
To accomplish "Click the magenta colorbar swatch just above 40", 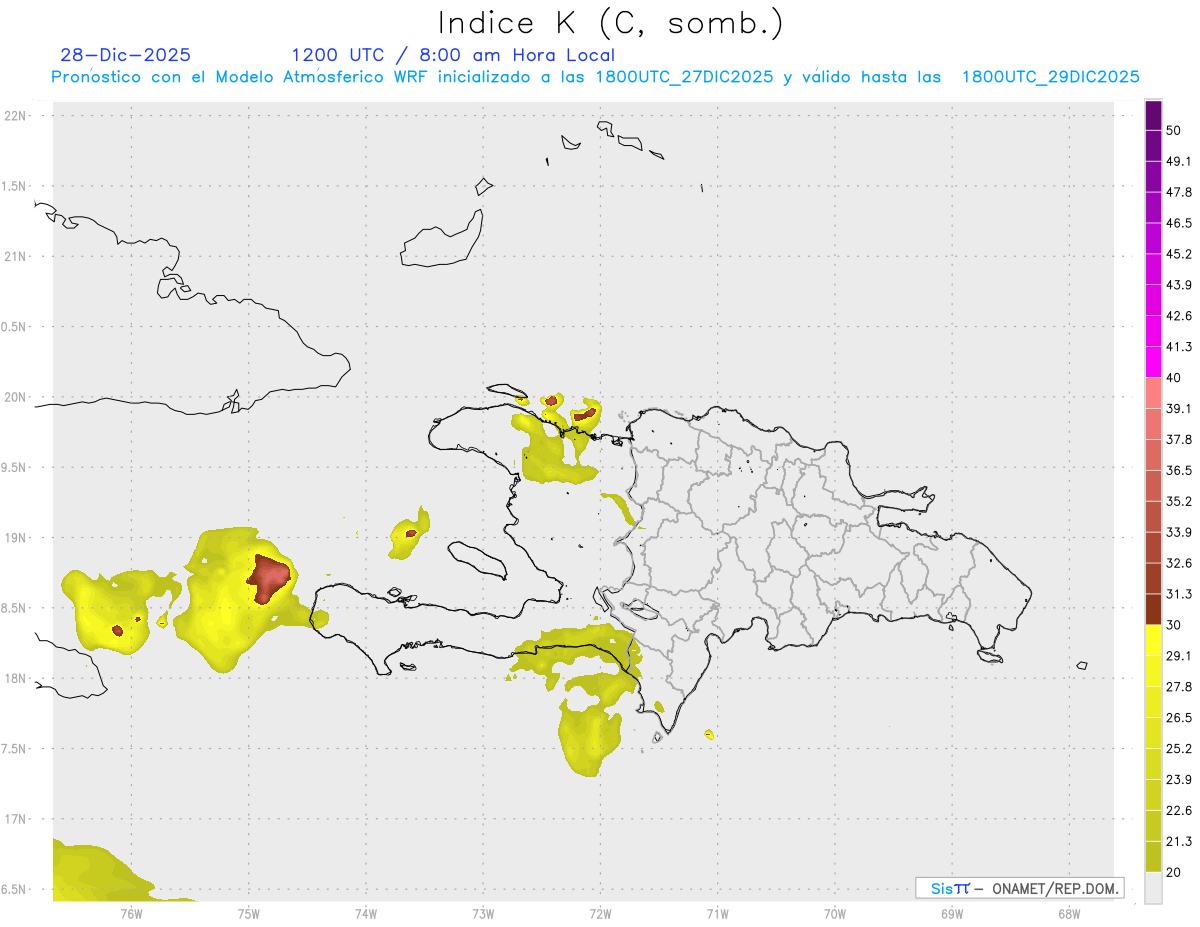I will point(1153,362).
